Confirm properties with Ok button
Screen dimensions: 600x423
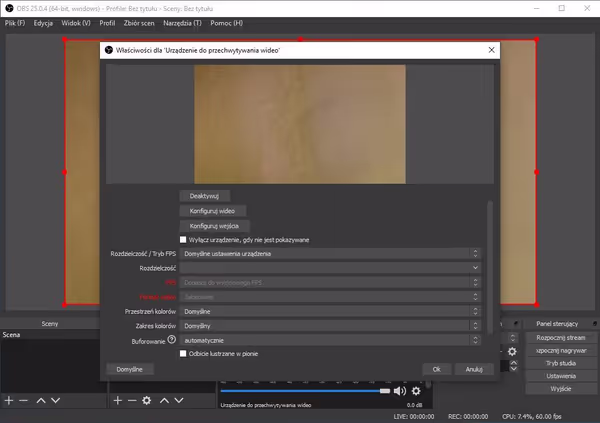[437, 369]
